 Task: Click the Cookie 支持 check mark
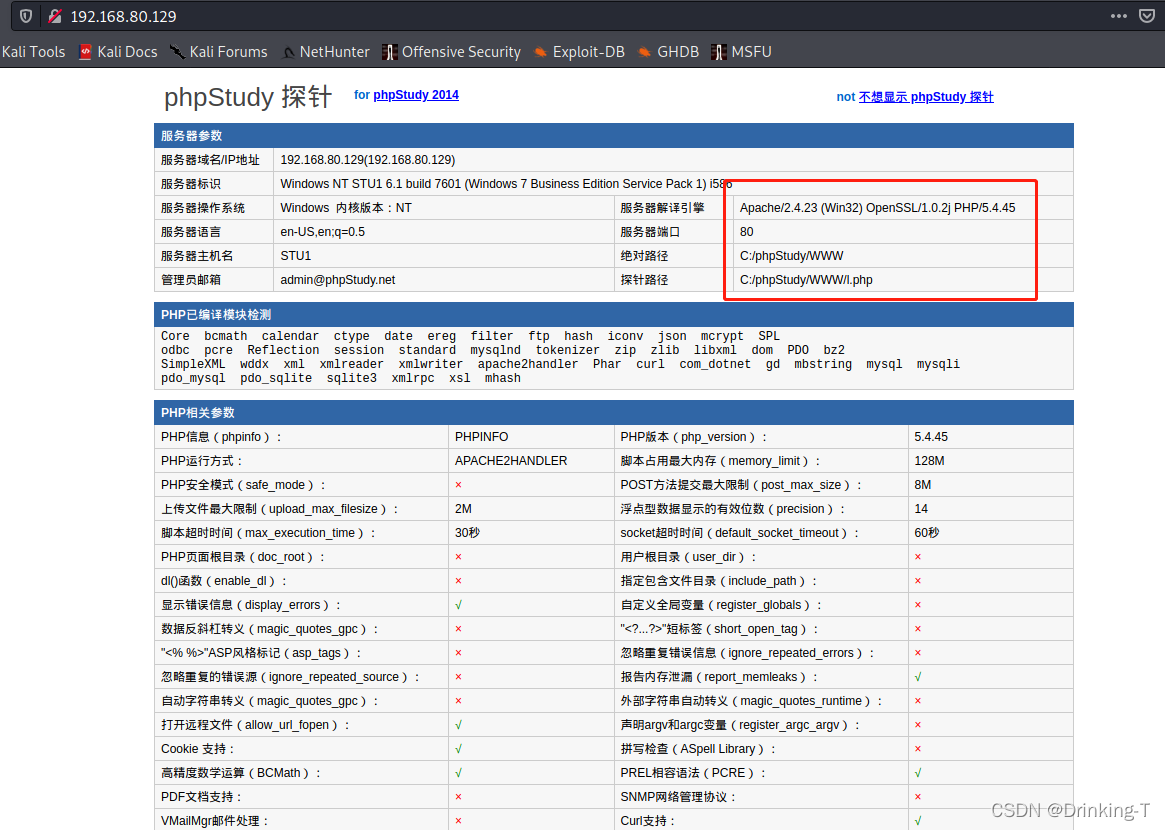click(458, 749)
